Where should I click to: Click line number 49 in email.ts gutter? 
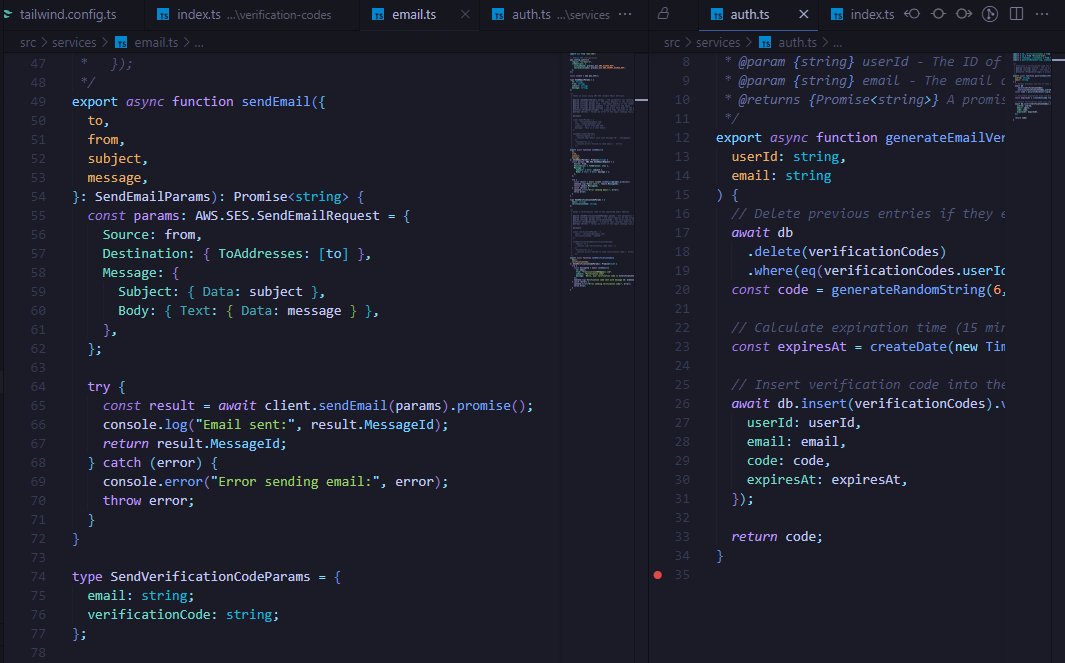(x=38, y=101)
